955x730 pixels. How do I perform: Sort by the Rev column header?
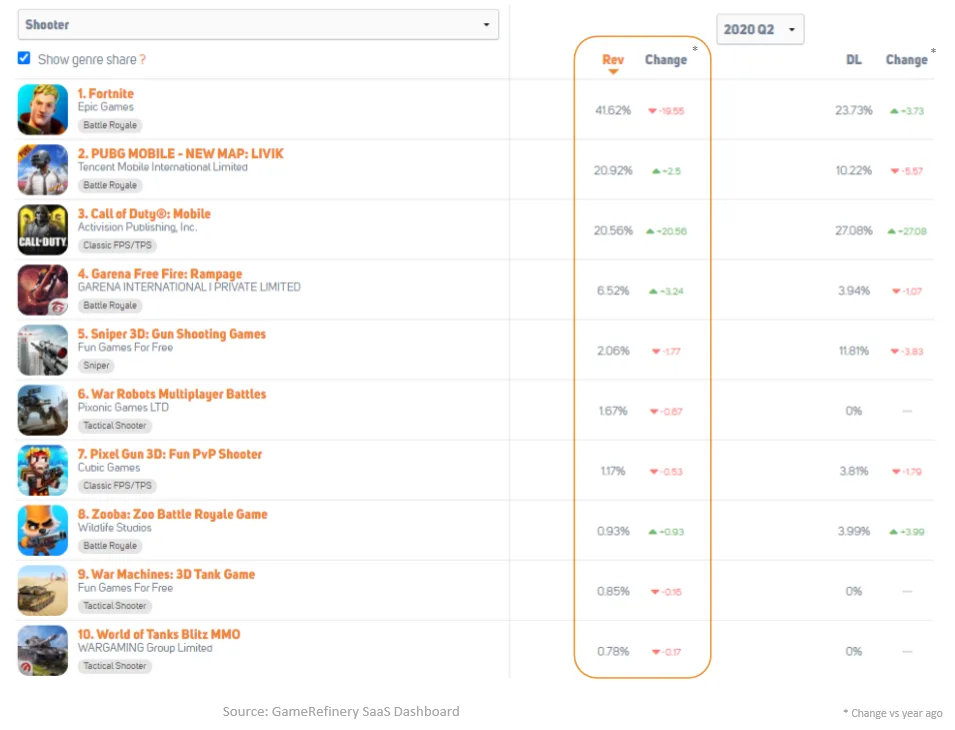pos(613,60)
